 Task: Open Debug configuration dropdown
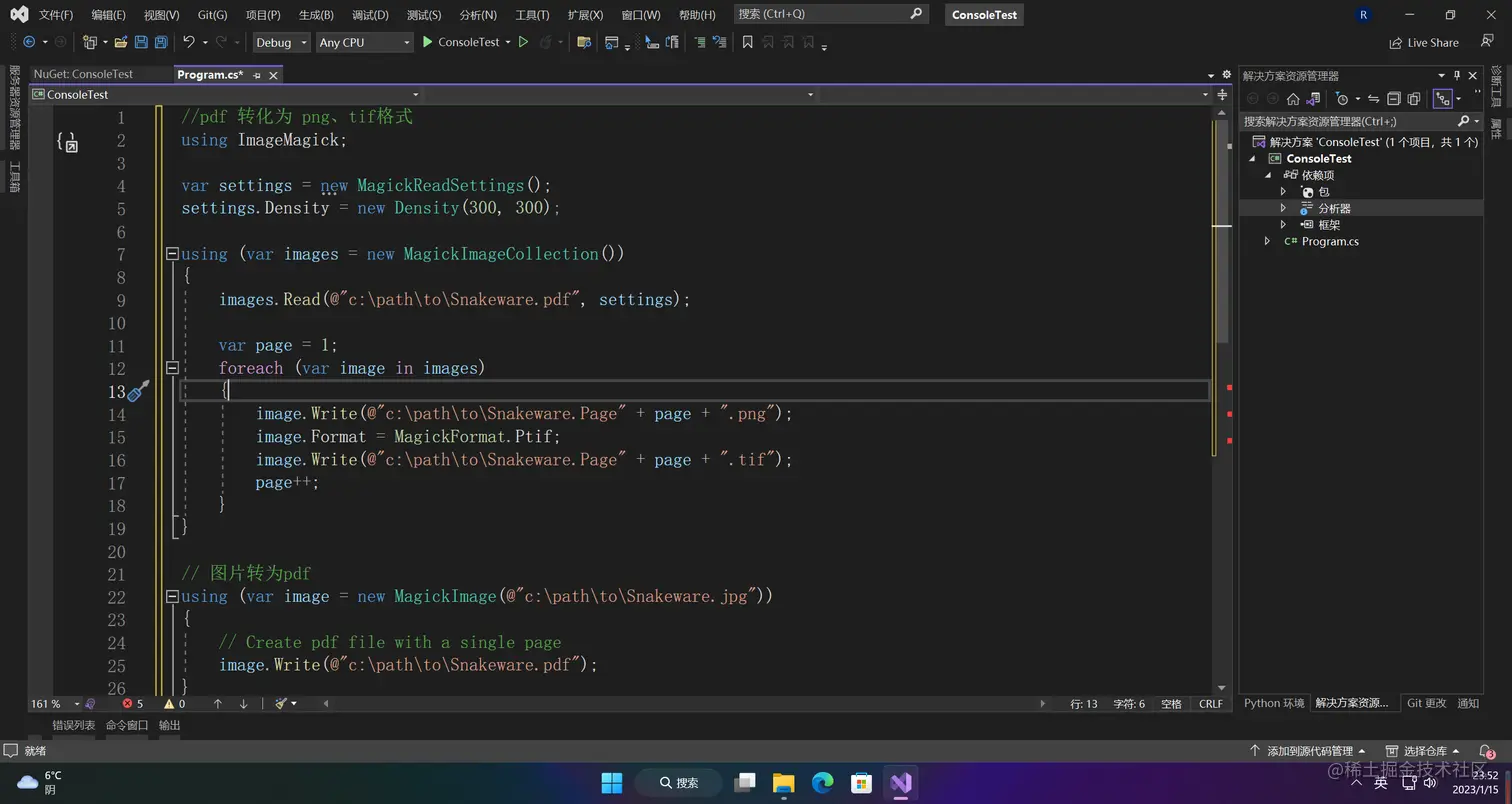coord(281,42)
